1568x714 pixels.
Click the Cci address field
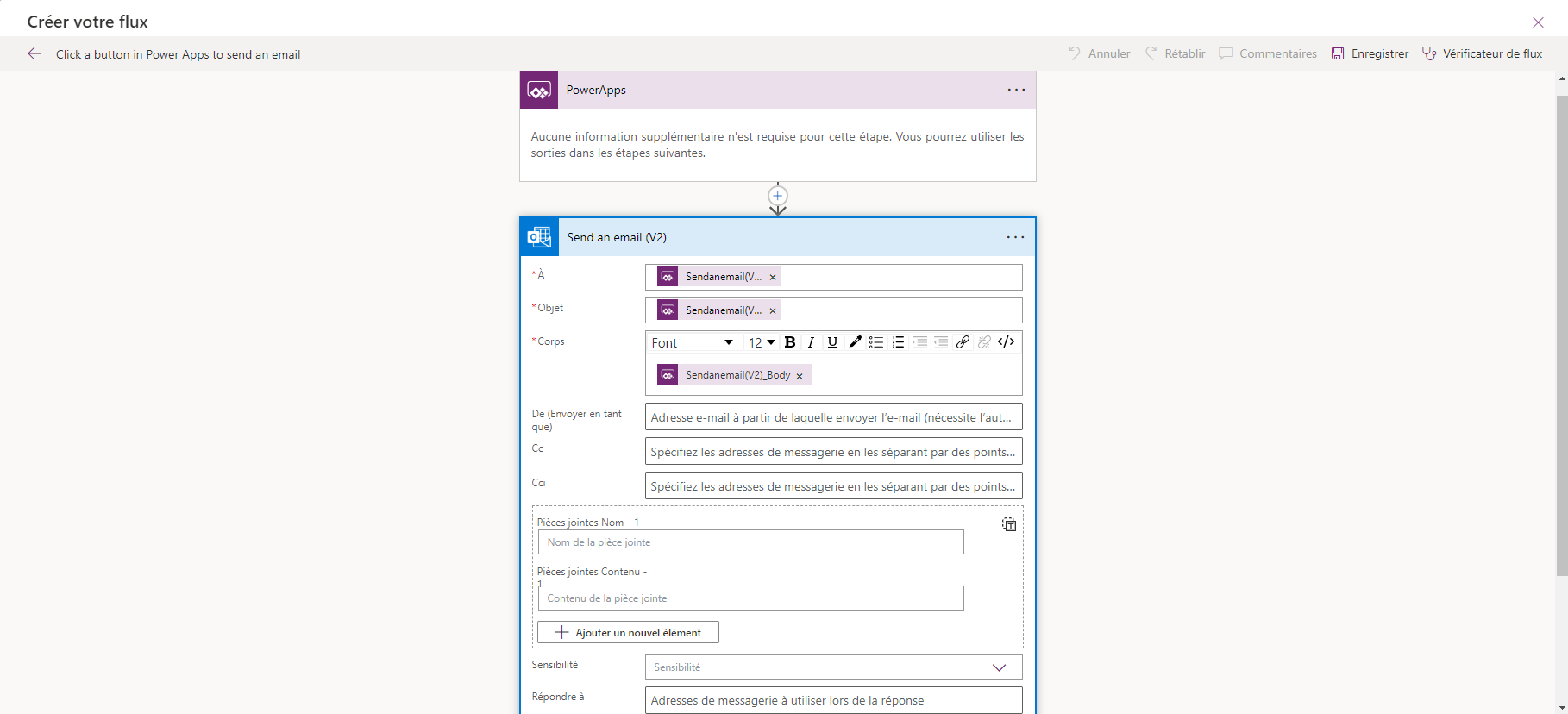tap(833, 486)
